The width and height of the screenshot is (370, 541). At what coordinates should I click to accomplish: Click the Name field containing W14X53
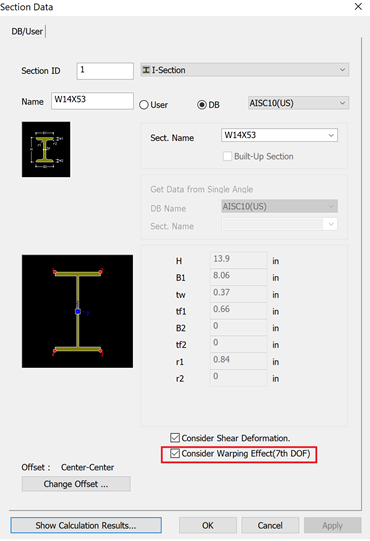[92, 101]
